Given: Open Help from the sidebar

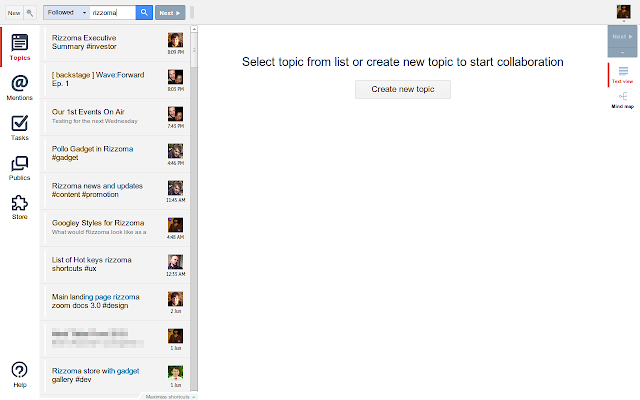Looking at the screenshot, I should [19, 373].
